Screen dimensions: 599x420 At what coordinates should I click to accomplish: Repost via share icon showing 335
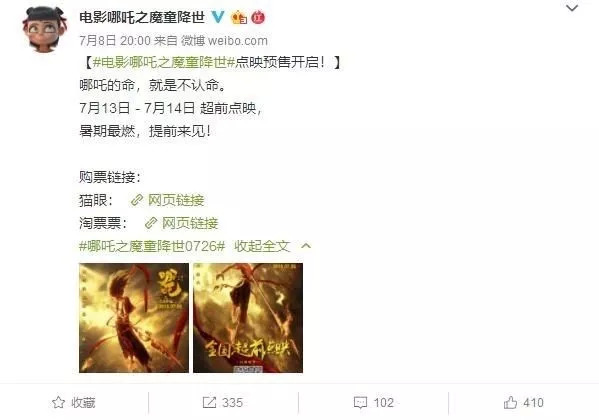pos(223,402)
